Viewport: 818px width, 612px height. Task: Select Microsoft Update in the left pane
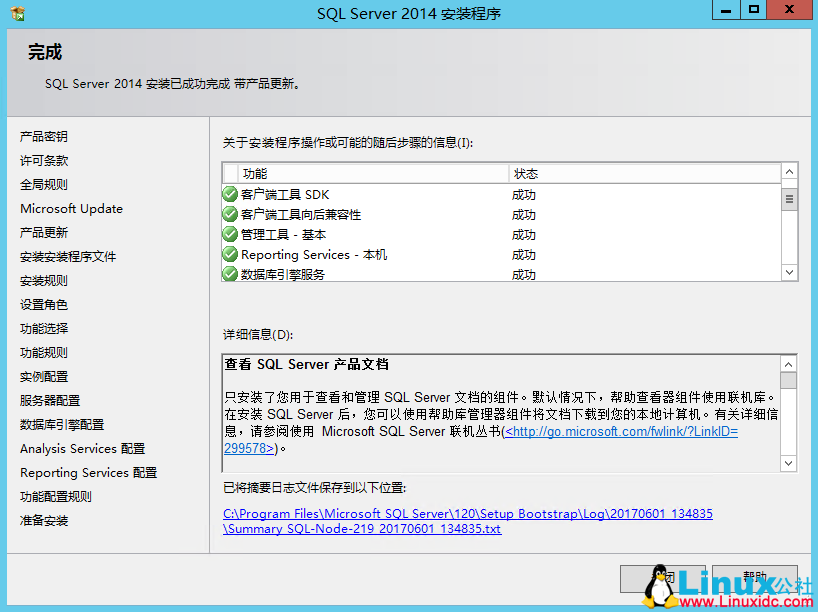(x=71, y=208)
